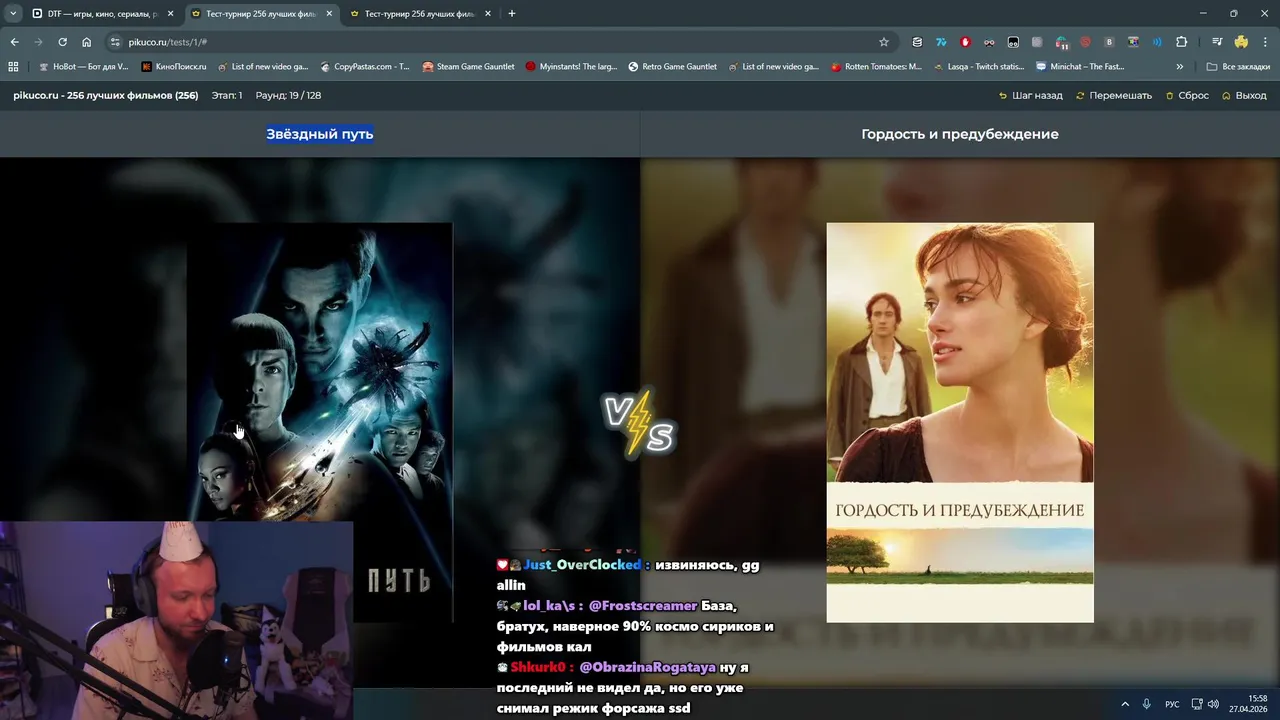
Task: Go back using the browser back arrow
Action: [14, 42]
